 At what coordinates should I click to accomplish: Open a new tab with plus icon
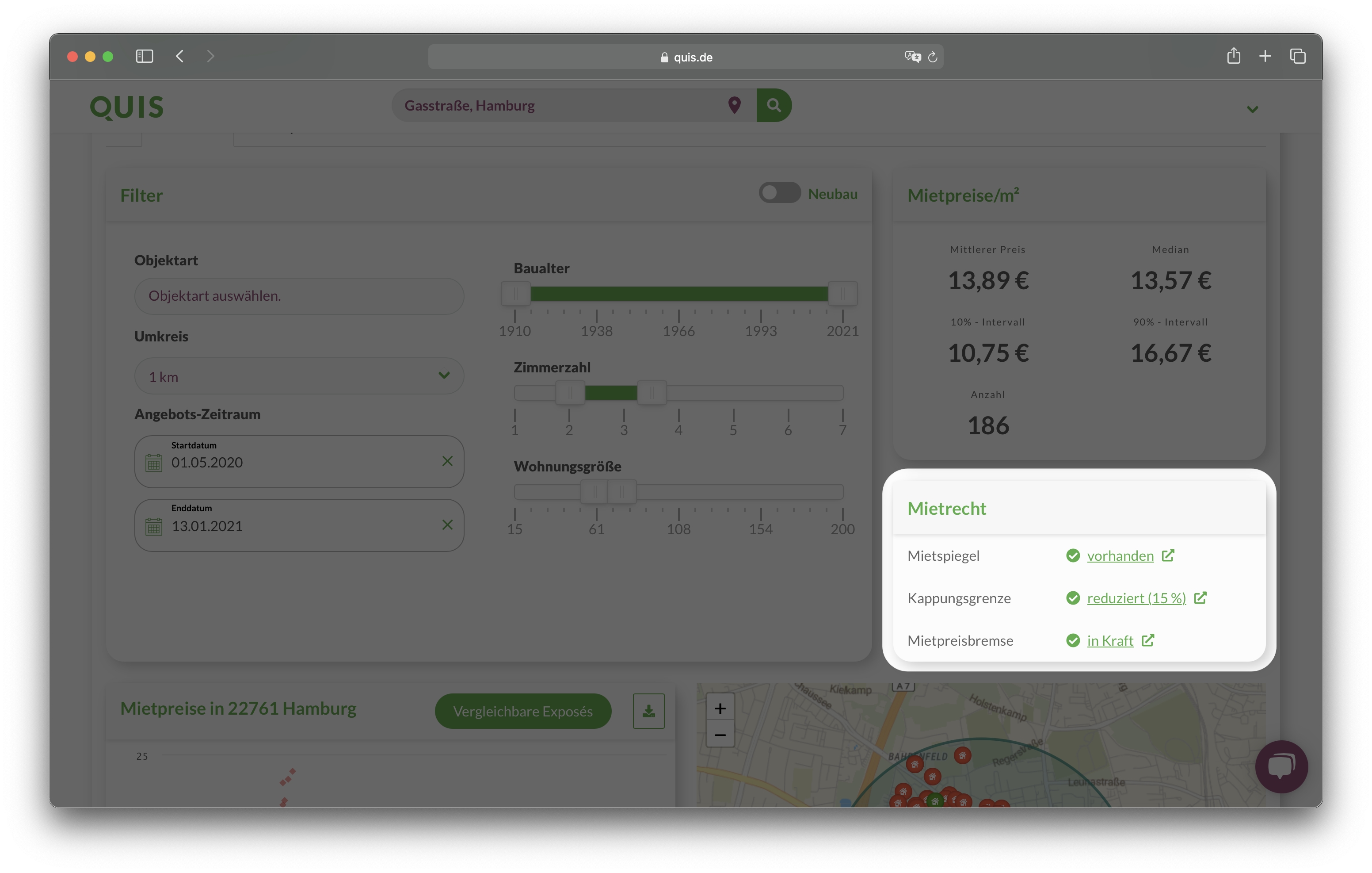pos(1265,56)
